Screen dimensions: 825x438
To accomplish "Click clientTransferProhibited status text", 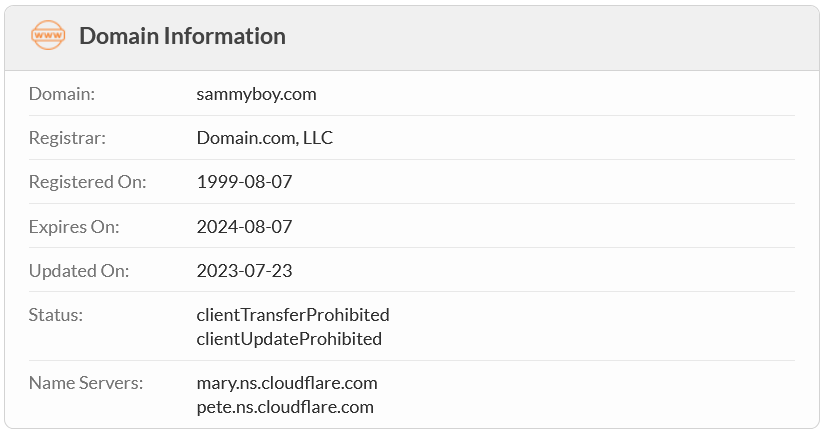I will (293, 315).
